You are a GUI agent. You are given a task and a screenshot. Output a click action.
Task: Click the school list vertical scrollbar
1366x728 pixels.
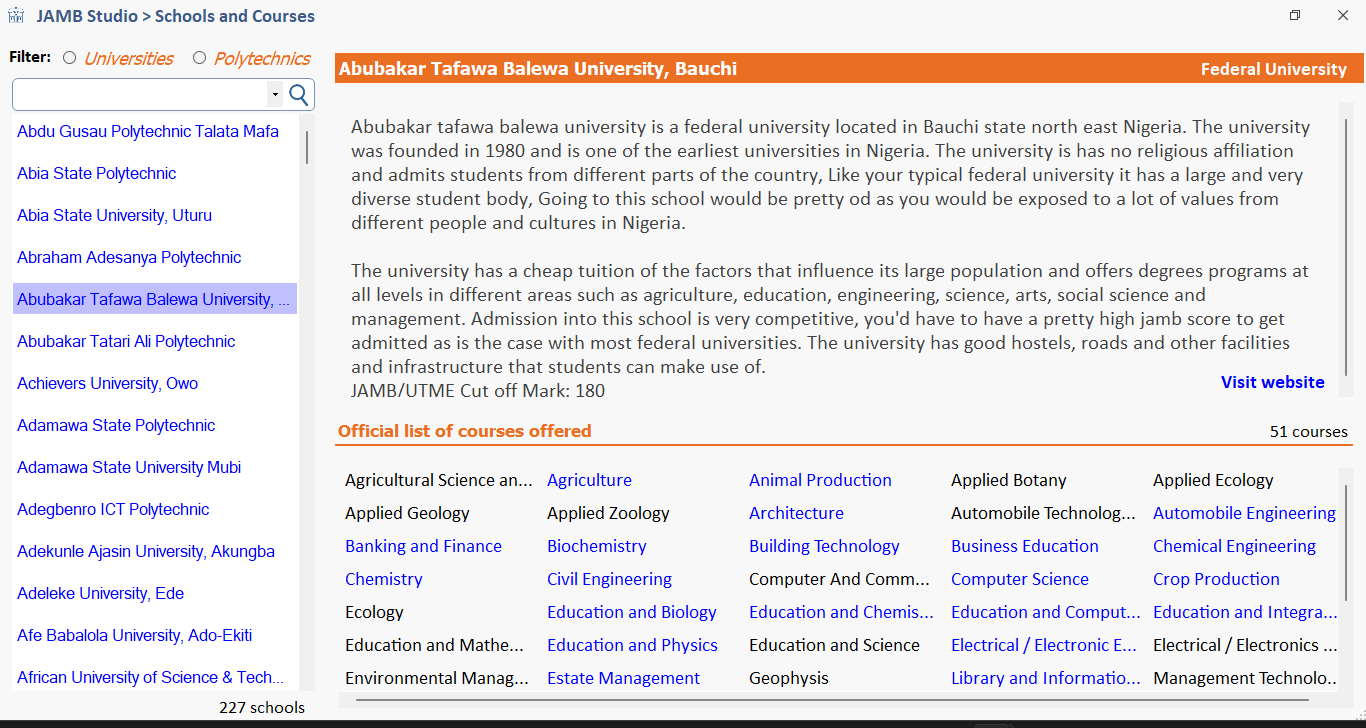click(306, 145)
